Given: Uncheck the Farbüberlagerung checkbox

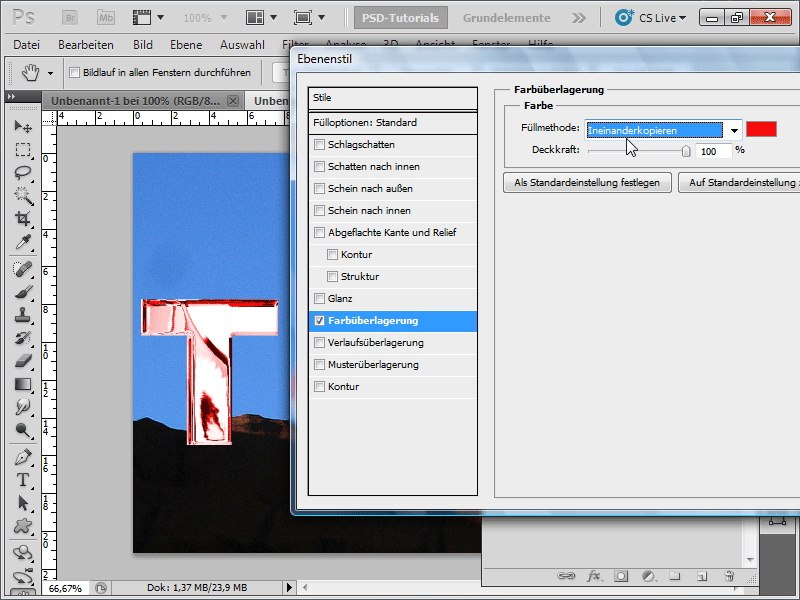Looking at the screenshot, I should pos(319,320).
